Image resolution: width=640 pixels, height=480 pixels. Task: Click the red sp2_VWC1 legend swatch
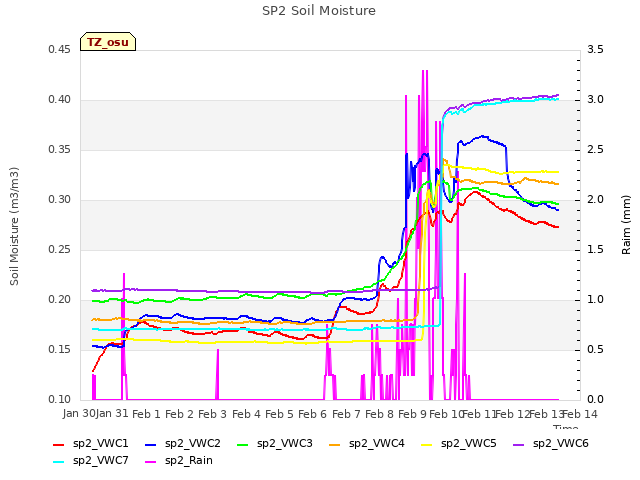pyautogui.click(x=59, y=444)
